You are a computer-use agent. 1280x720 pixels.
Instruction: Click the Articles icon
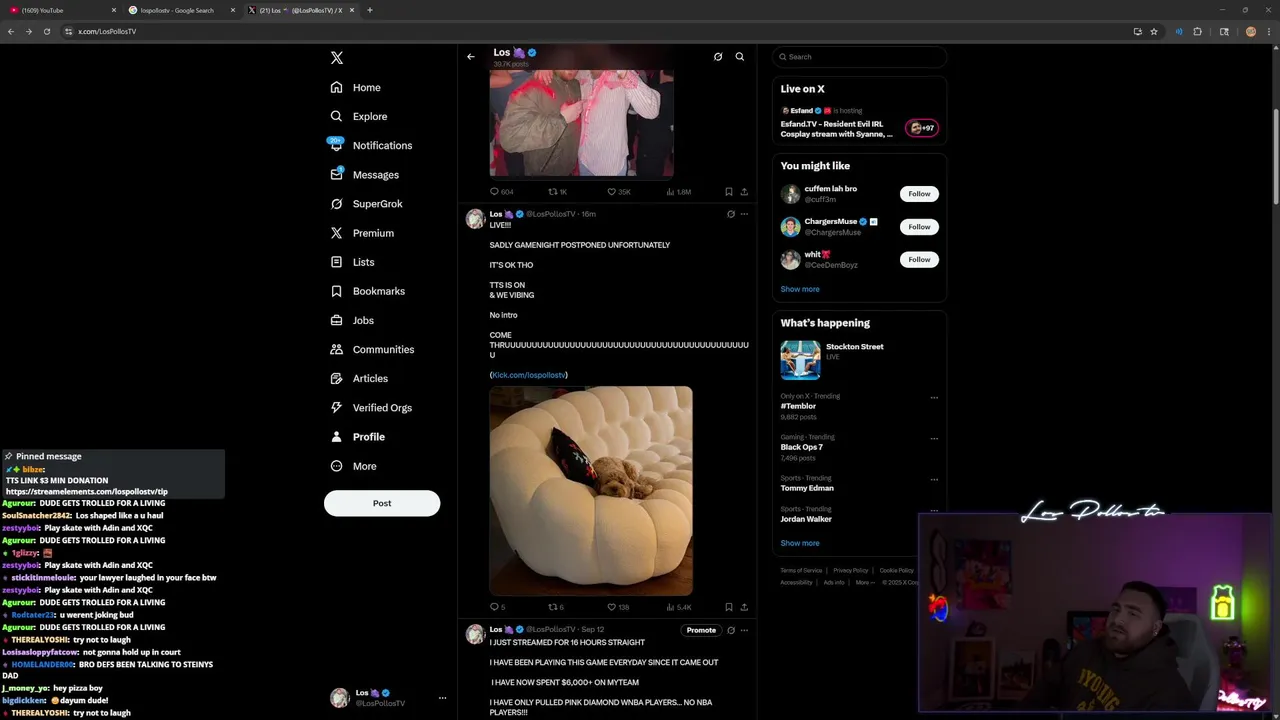point(337,378)
